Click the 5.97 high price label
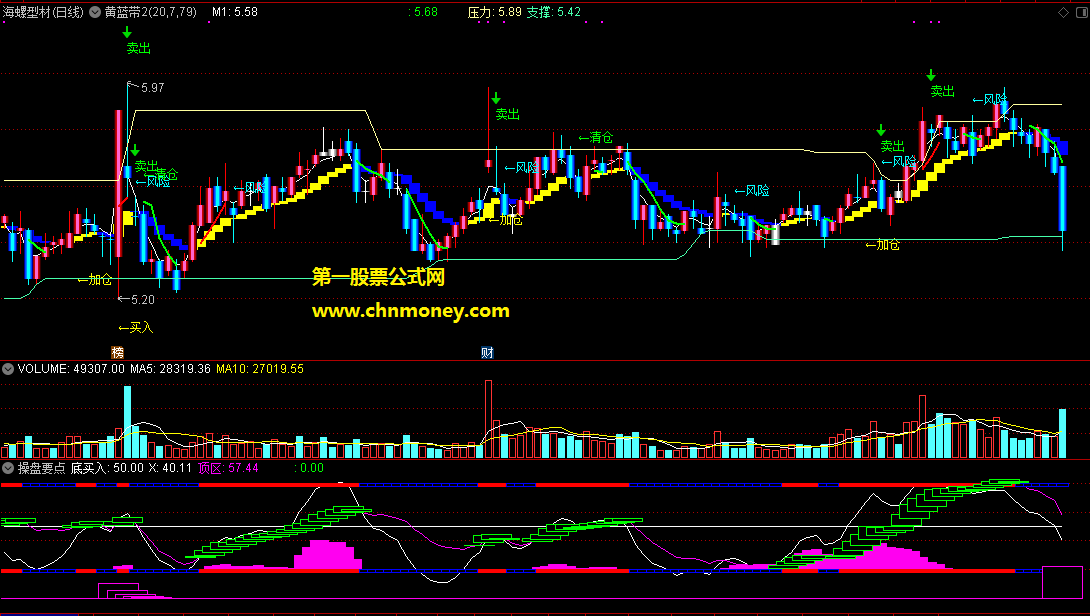The width and height of the screenshot is (1090, 616). pos(152,88)
